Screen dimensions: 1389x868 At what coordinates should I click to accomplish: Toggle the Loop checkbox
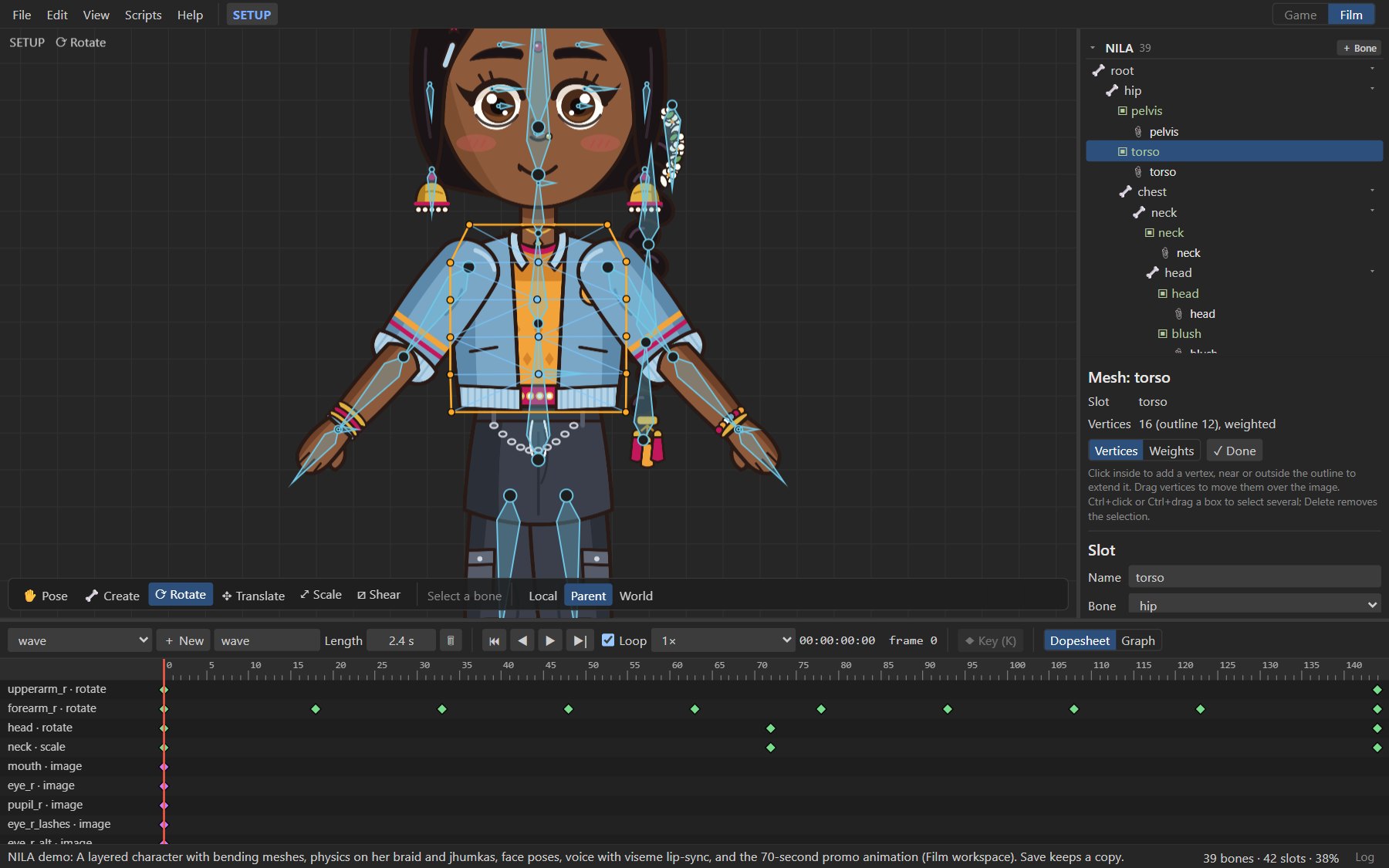pyautogui.click(x=608, y=640)
